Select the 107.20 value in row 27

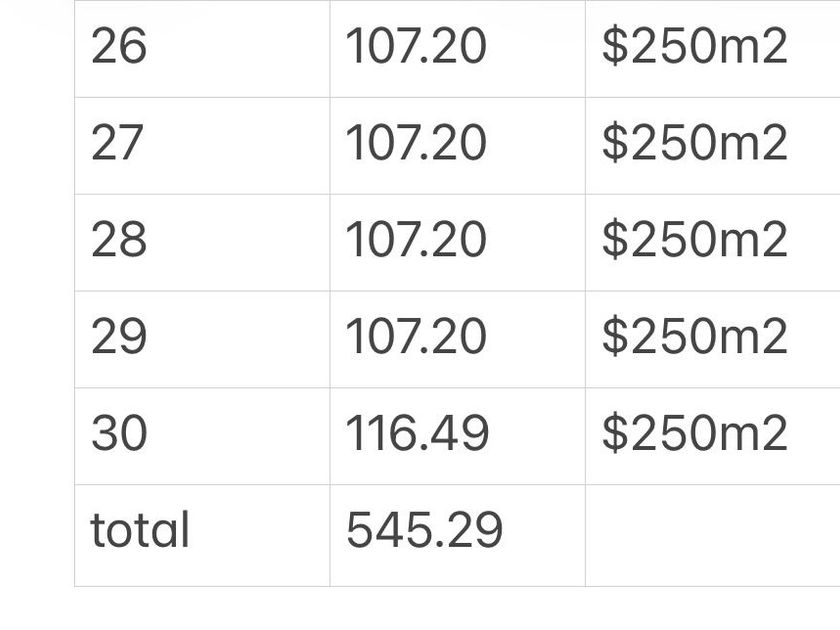coord(416,143)
